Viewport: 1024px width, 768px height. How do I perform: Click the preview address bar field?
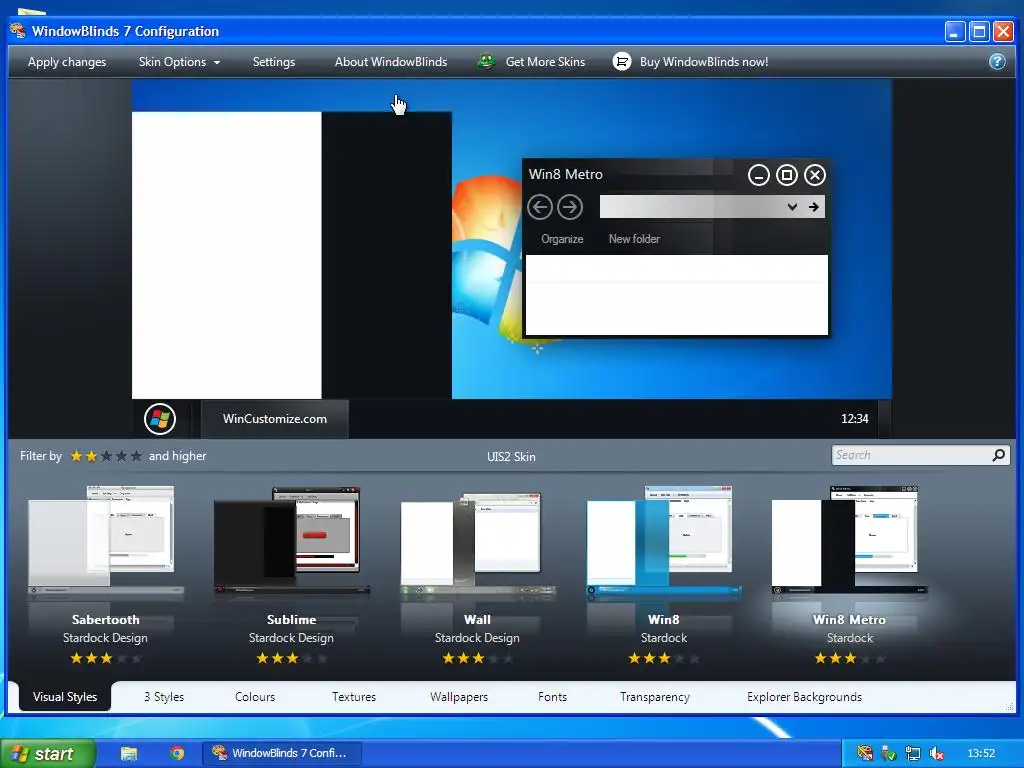click(691, 207)
